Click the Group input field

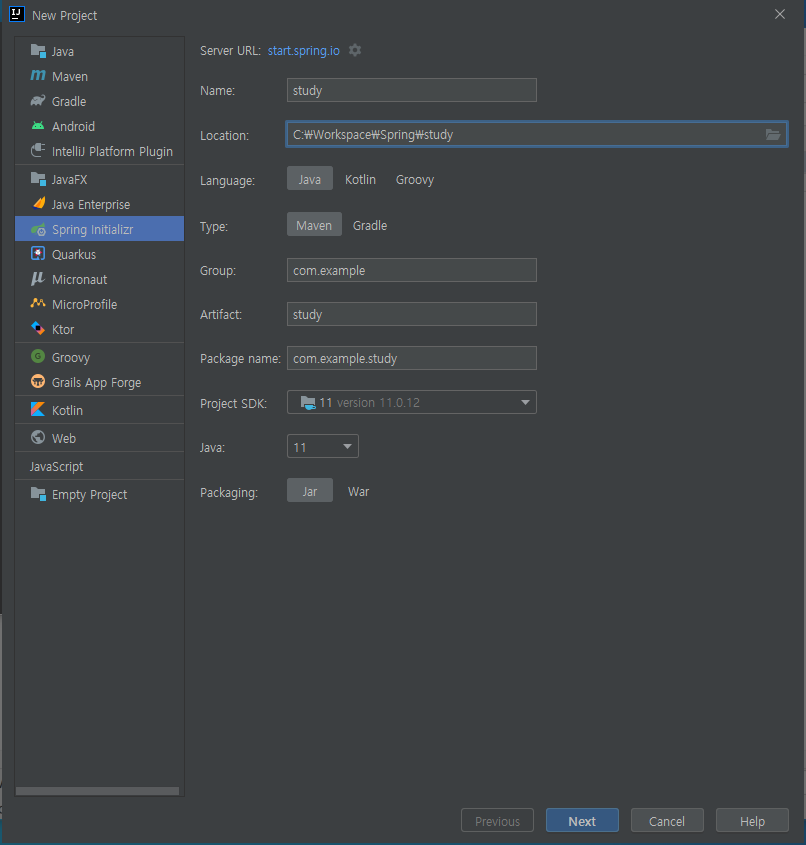412,270
